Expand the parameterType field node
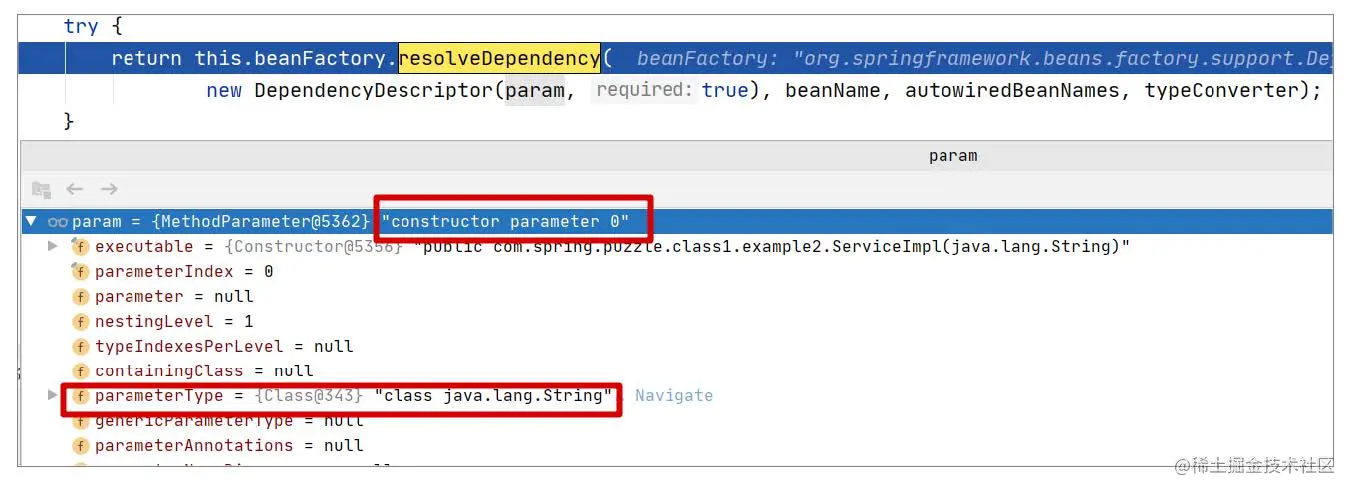 53,396
